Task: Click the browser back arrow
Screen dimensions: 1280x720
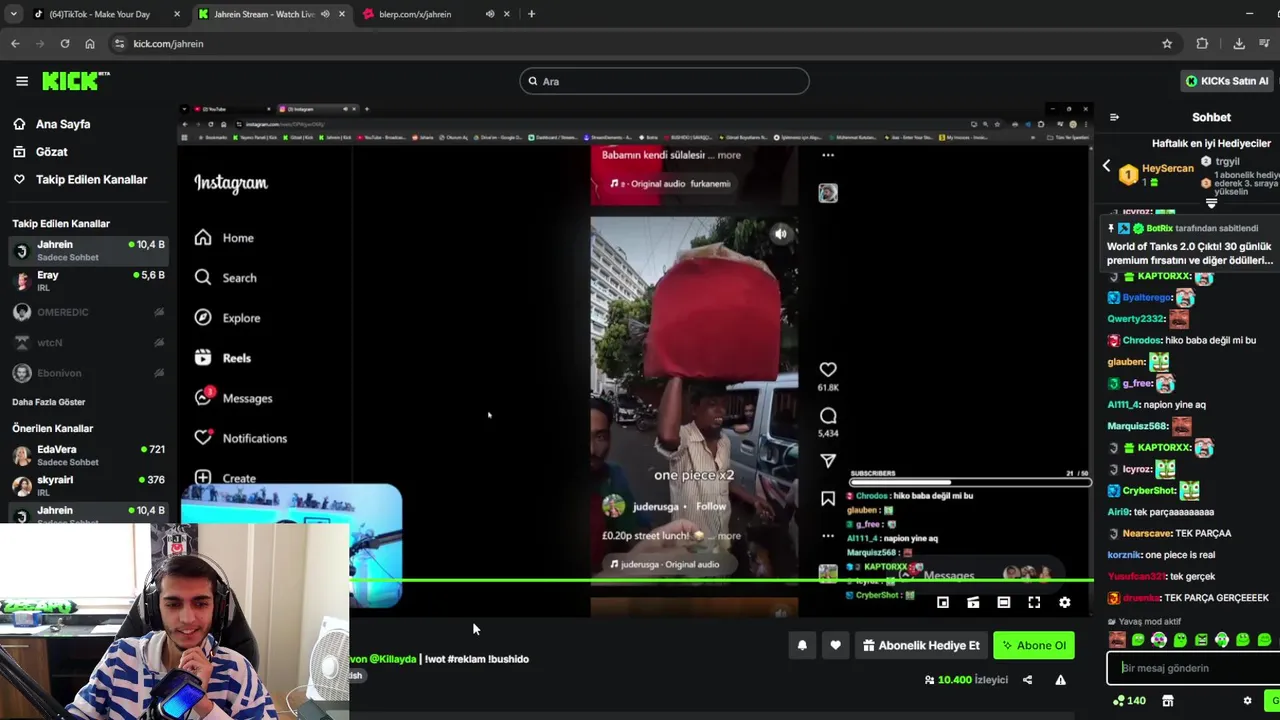Action: 15,44
